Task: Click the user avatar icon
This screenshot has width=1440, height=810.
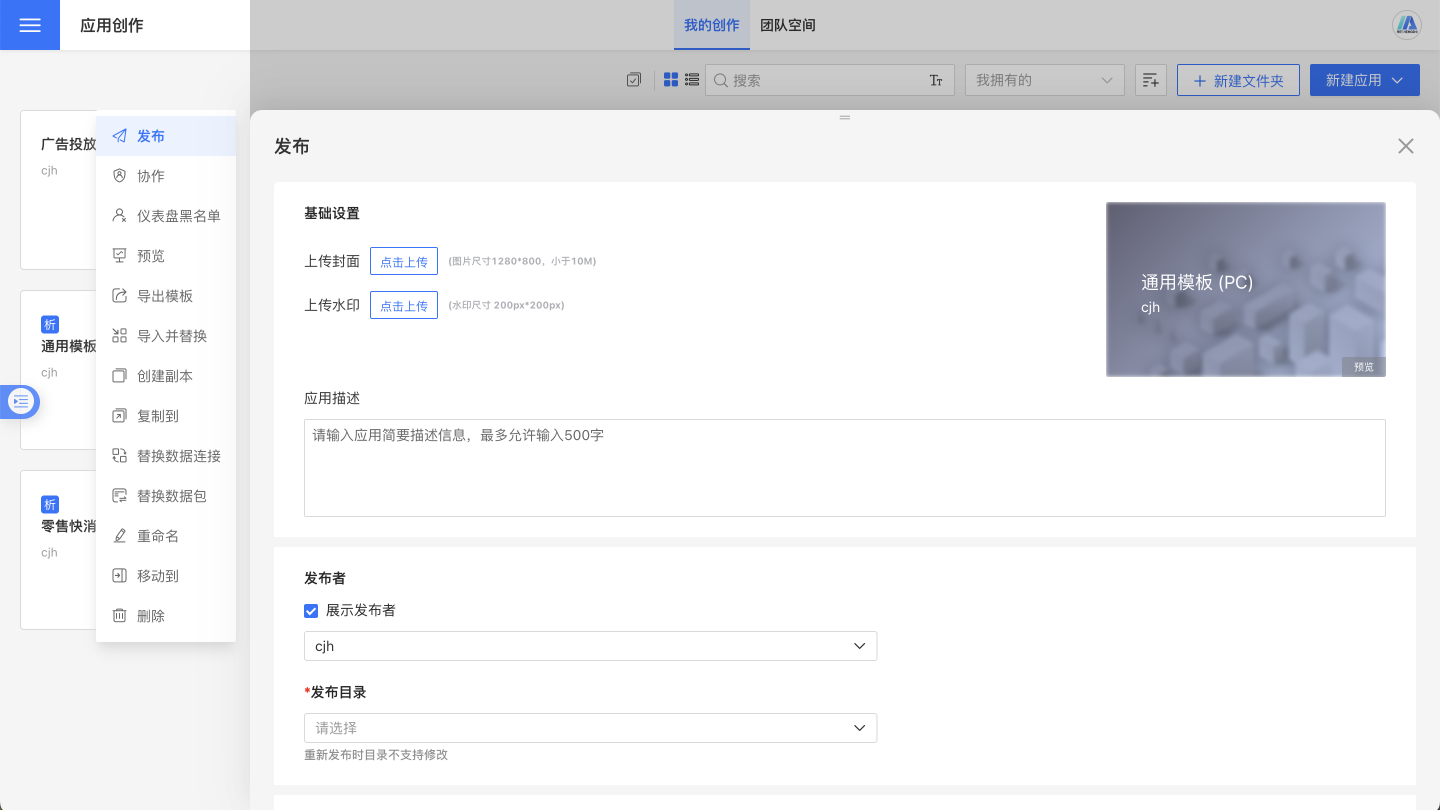Action: (x=1407, y=25)
